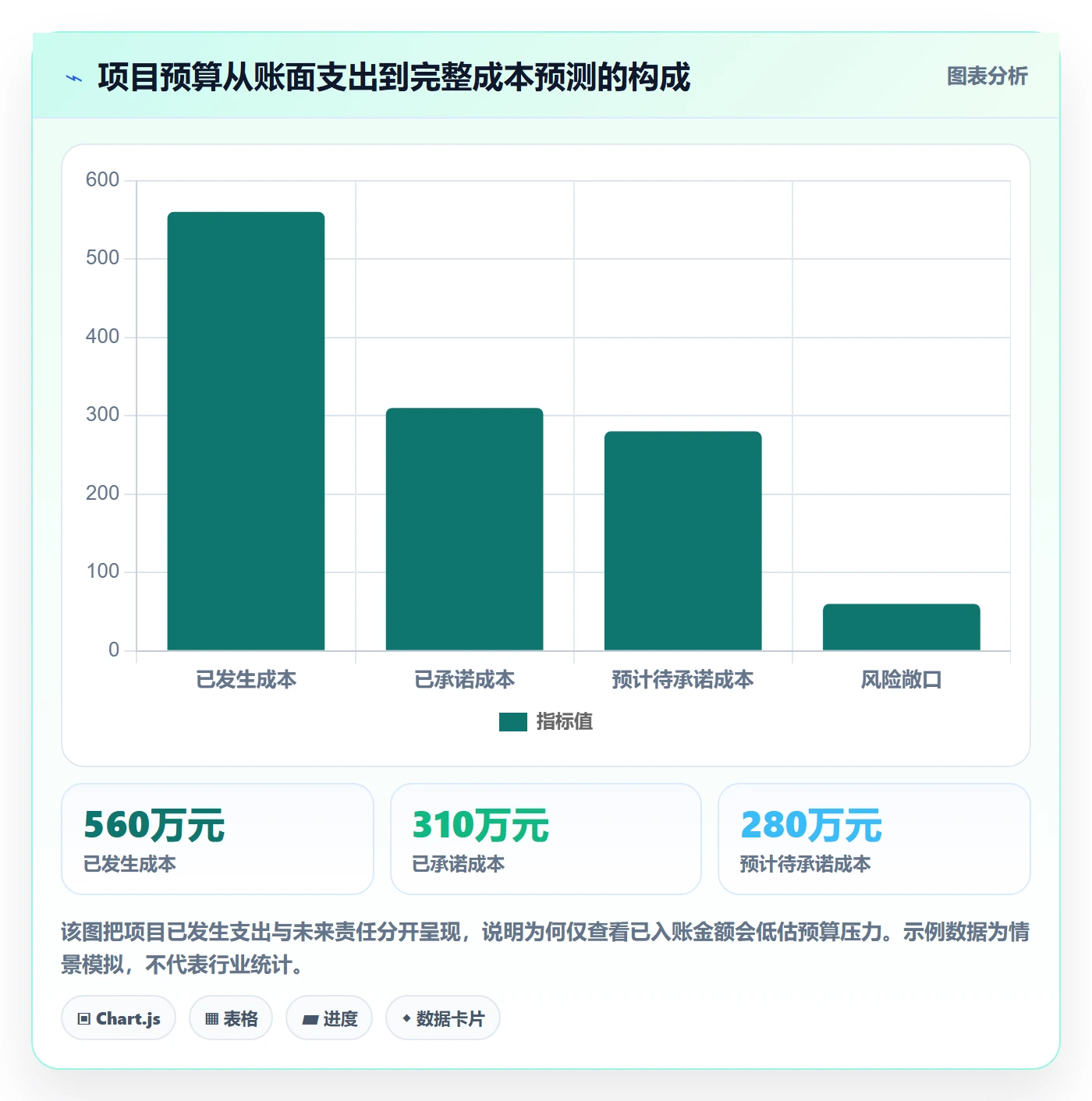Click the 已承诺成本 caption under 310万元
Image resolution: width=1092 pixels, height=1101 pixels.
pos(459,864)
